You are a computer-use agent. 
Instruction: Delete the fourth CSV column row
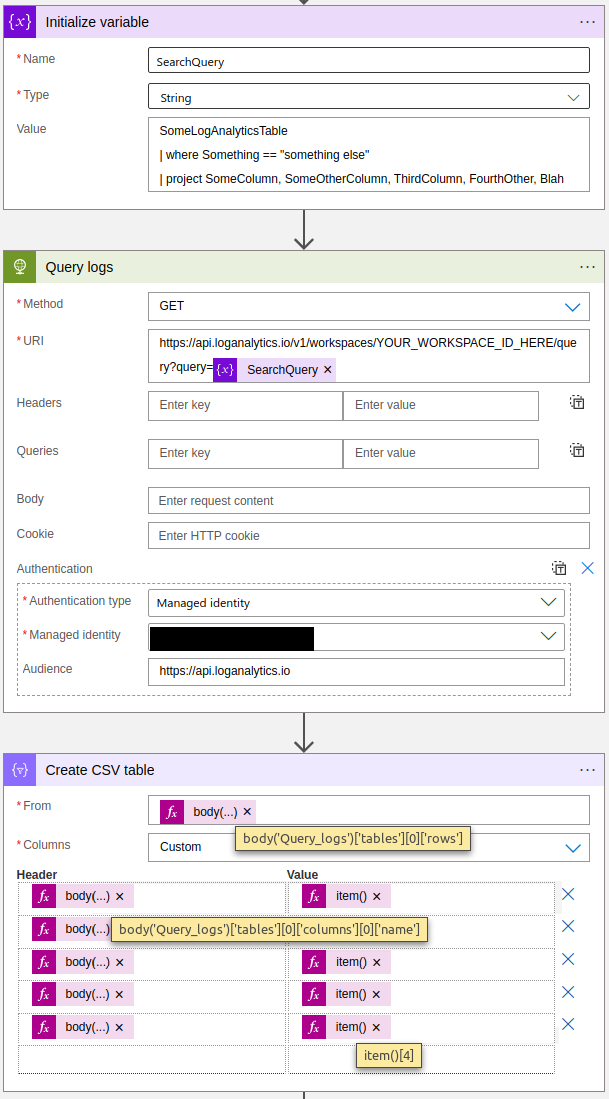pos(568,992)
